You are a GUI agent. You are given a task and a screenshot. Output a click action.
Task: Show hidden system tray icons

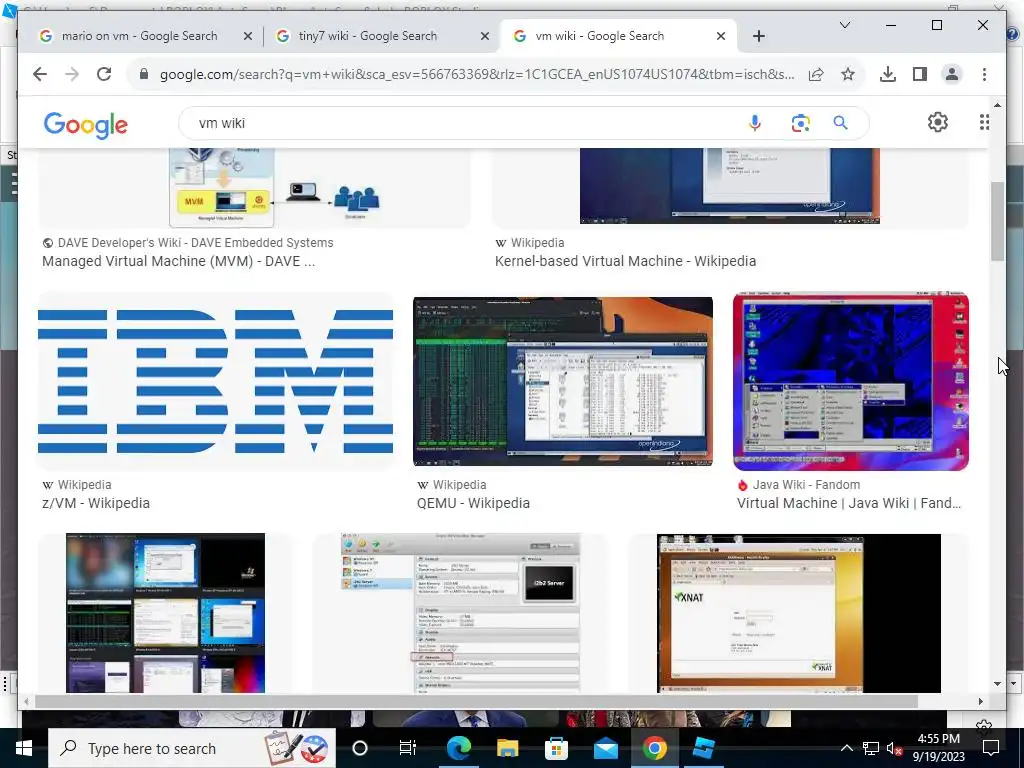point(846,748)
